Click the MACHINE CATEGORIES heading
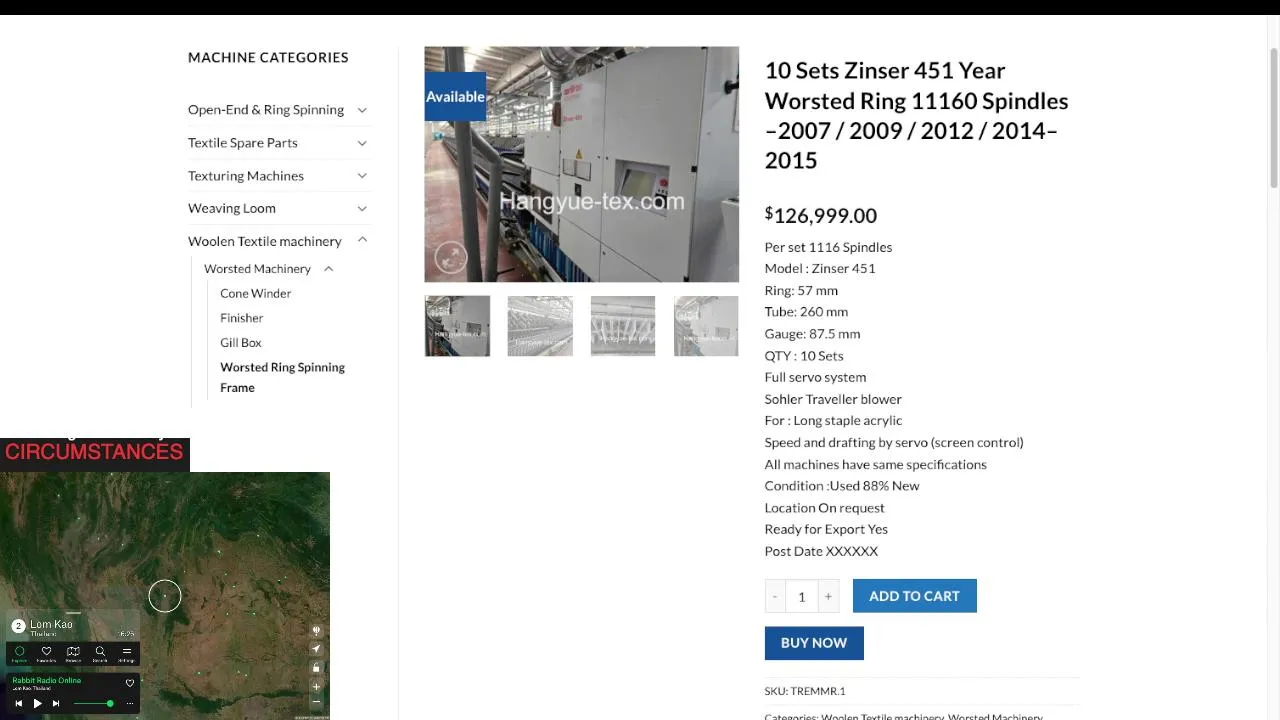The height and width of the screenshot is (720, 1280). click(268, 57)
